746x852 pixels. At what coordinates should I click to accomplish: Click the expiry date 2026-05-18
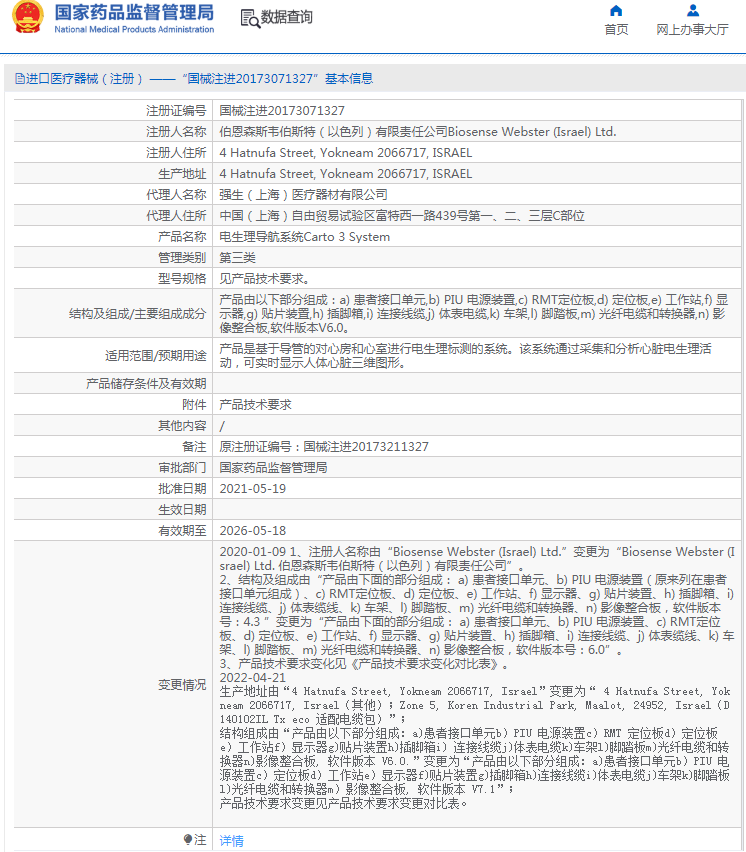252,531
